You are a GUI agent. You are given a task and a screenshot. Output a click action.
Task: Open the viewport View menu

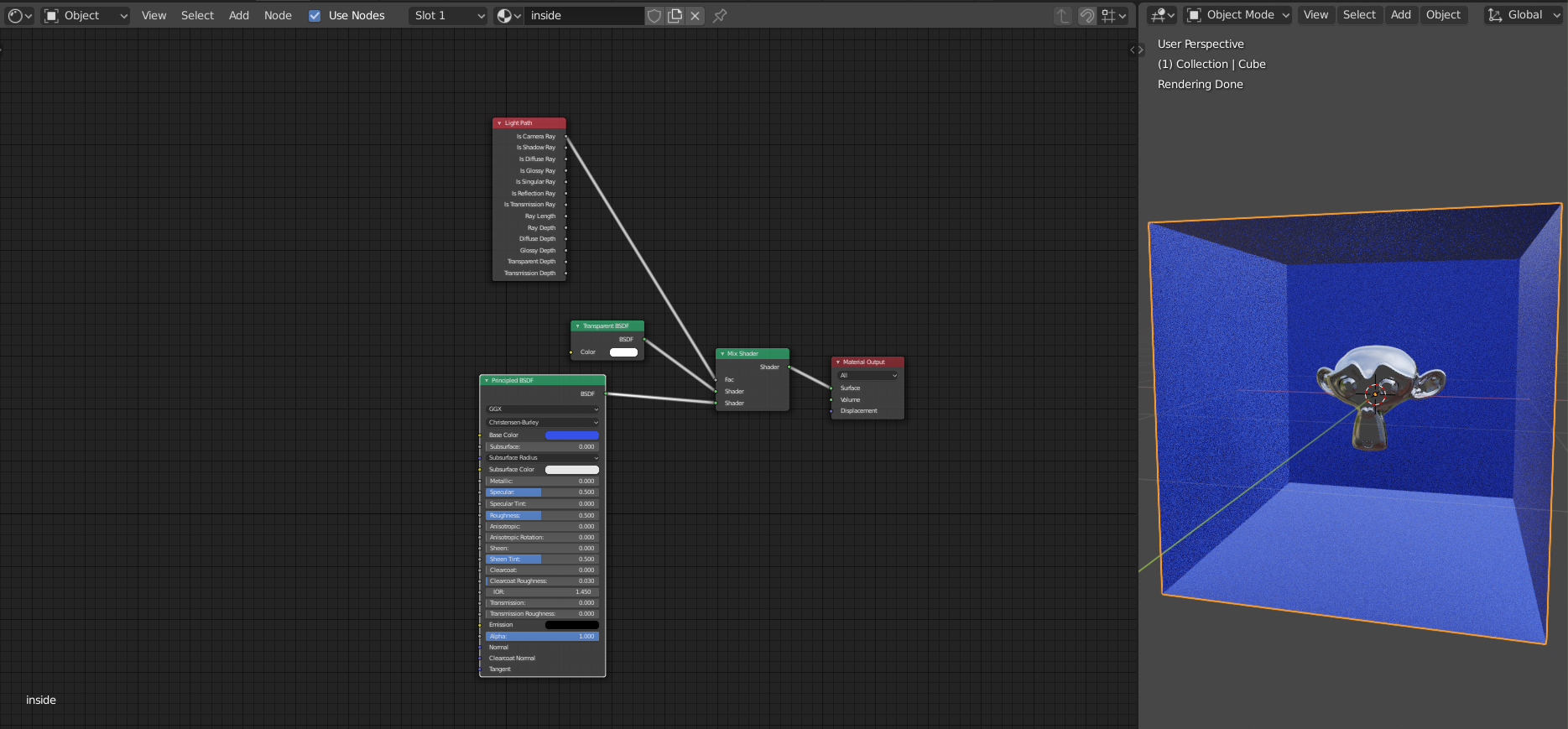pos(1315,14)
